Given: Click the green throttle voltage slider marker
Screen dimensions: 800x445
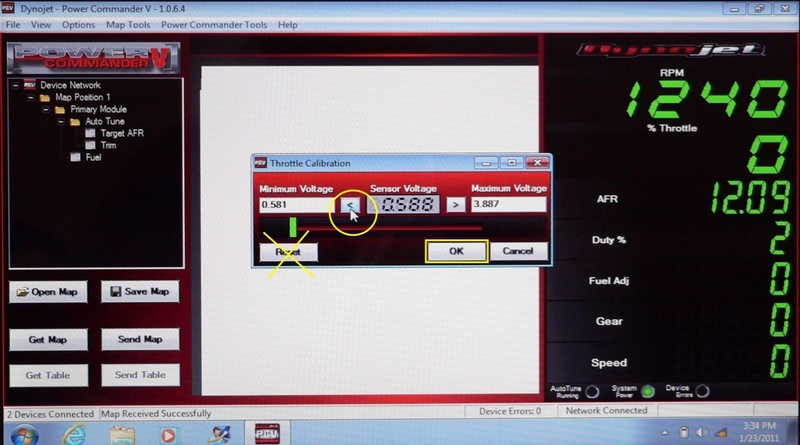Looking at the screenshot, I should 293,227.
